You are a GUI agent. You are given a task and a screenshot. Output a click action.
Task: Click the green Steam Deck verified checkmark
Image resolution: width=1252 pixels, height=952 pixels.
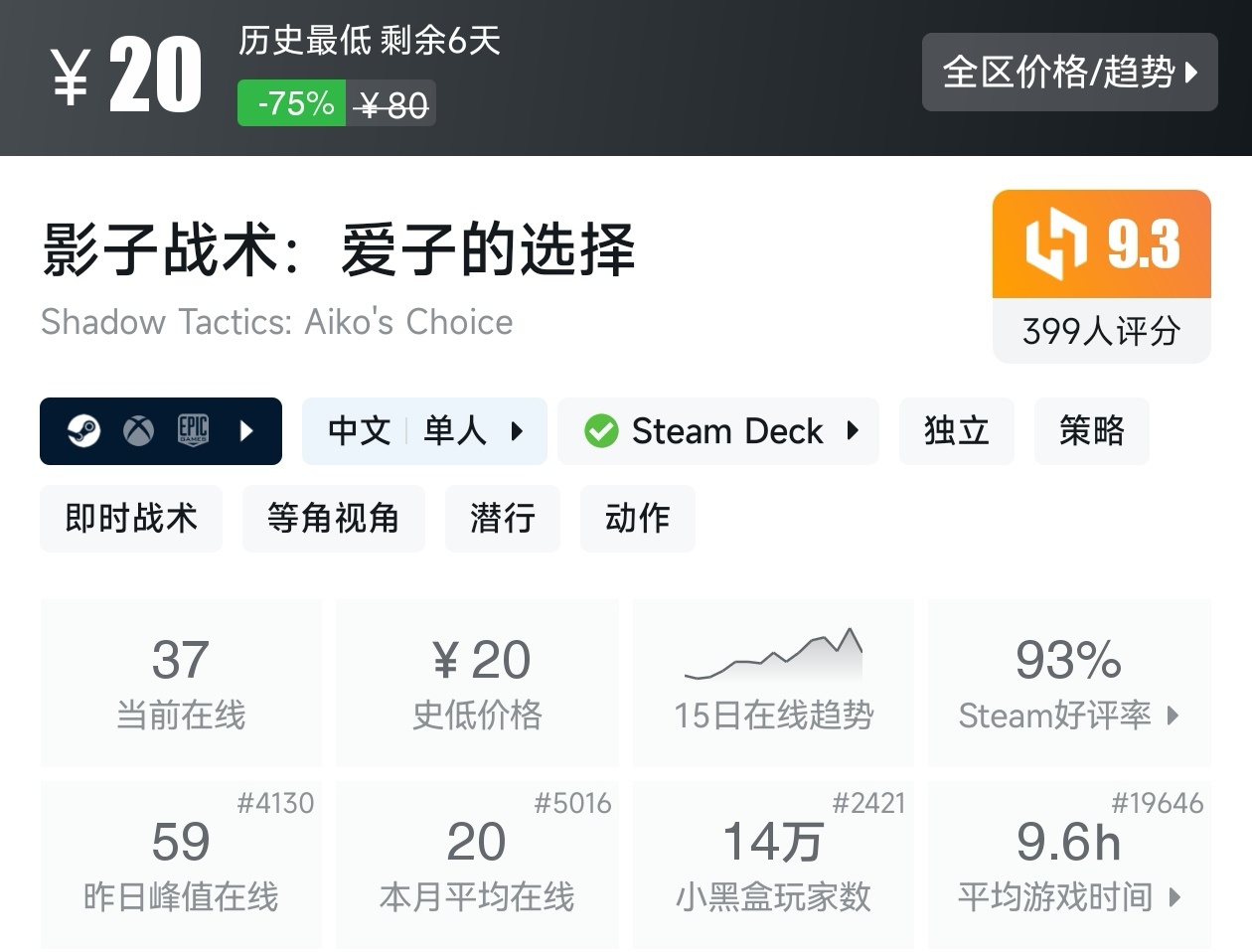[601, 431]
